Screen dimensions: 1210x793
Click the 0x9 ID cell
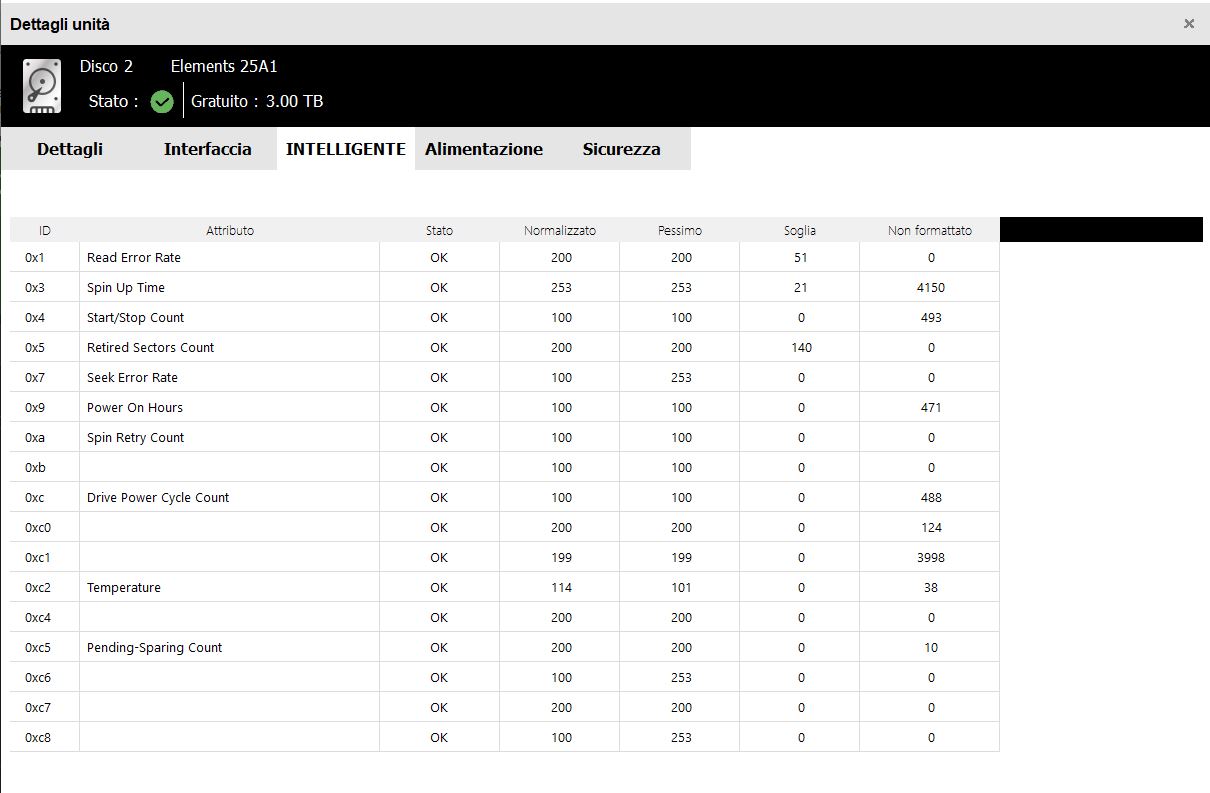pyautogui.click(x=45, y=407)
